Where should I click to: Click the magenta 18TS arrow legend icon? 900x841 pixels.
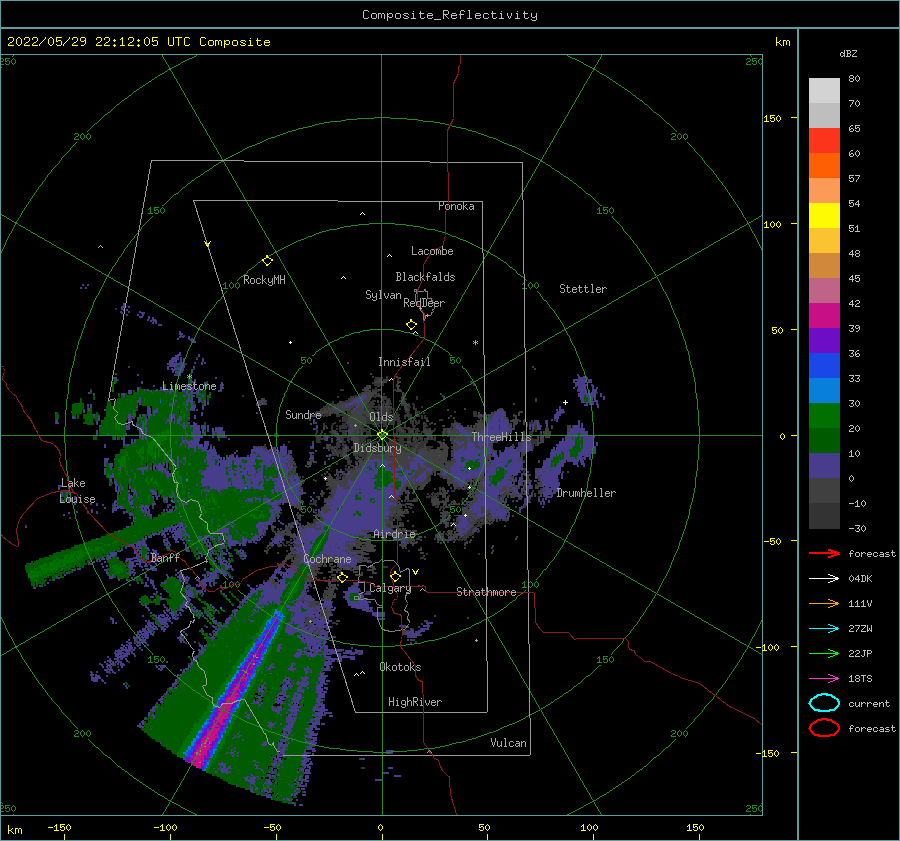coord(824,679)
